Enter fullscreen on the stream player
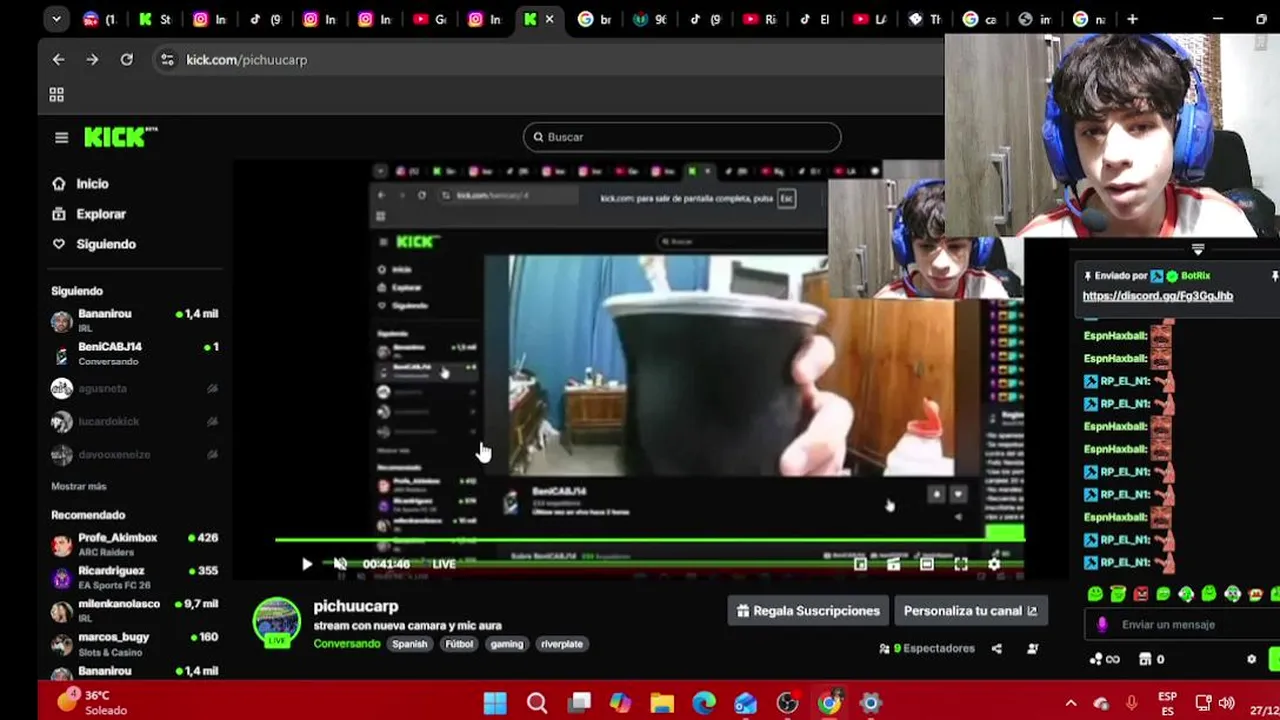This screenshot has height=720, width=1280. click(x=961, y=564)
